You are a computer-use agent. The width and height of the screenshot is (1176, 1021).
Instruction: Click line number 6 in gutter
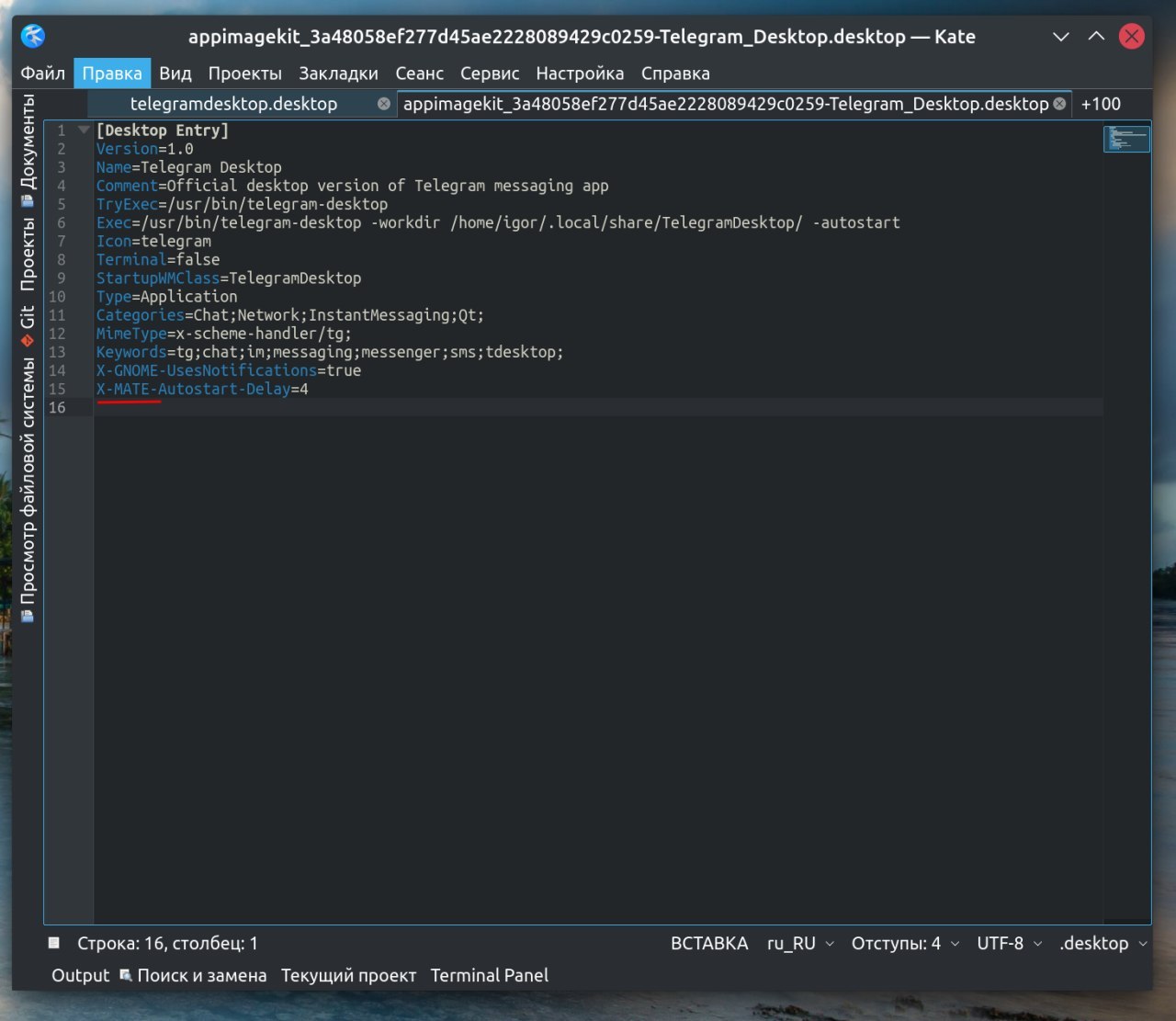coord(61,222)
